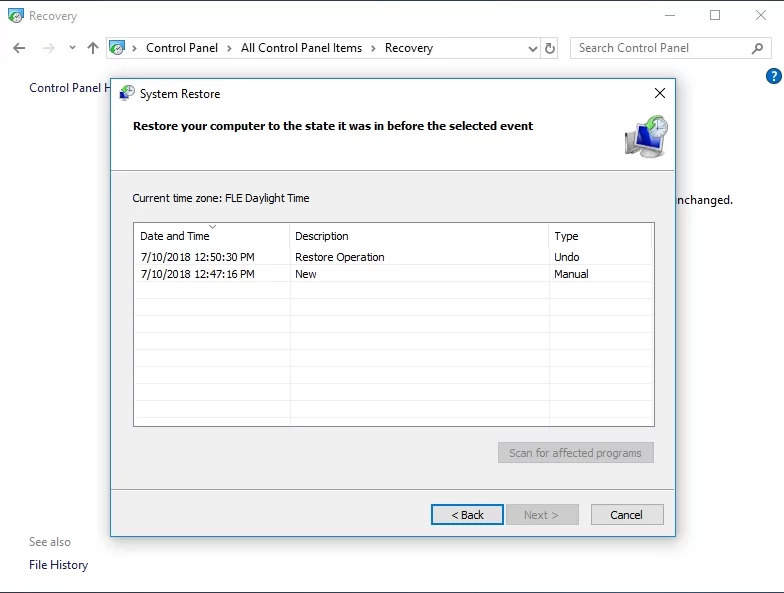Click the System Restore title bar icon
Image resolution: width=784 pixels, height=593 pixels.
(127, 93)
